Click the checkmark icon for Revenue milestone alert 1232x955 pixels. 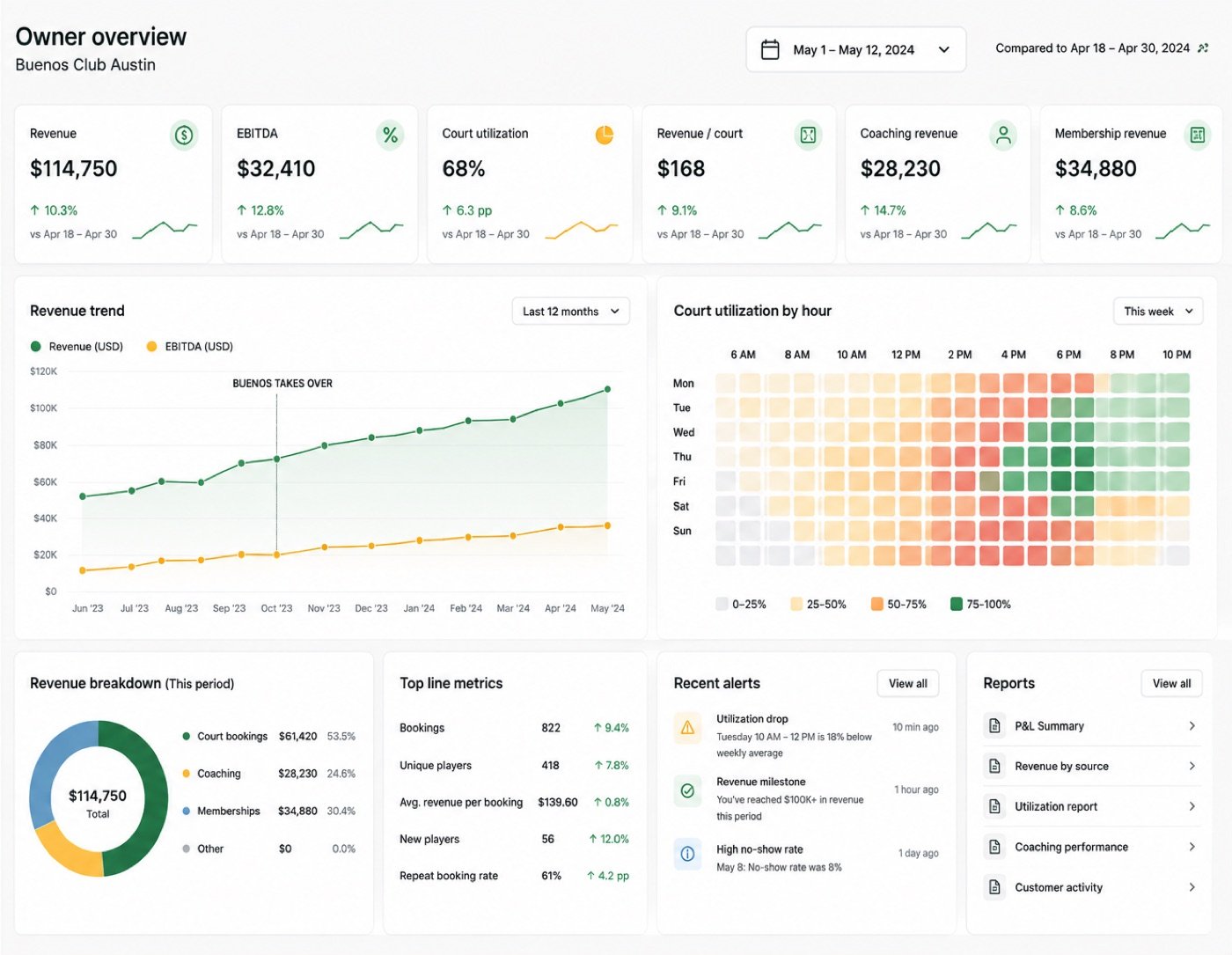[x=687, y=790]
